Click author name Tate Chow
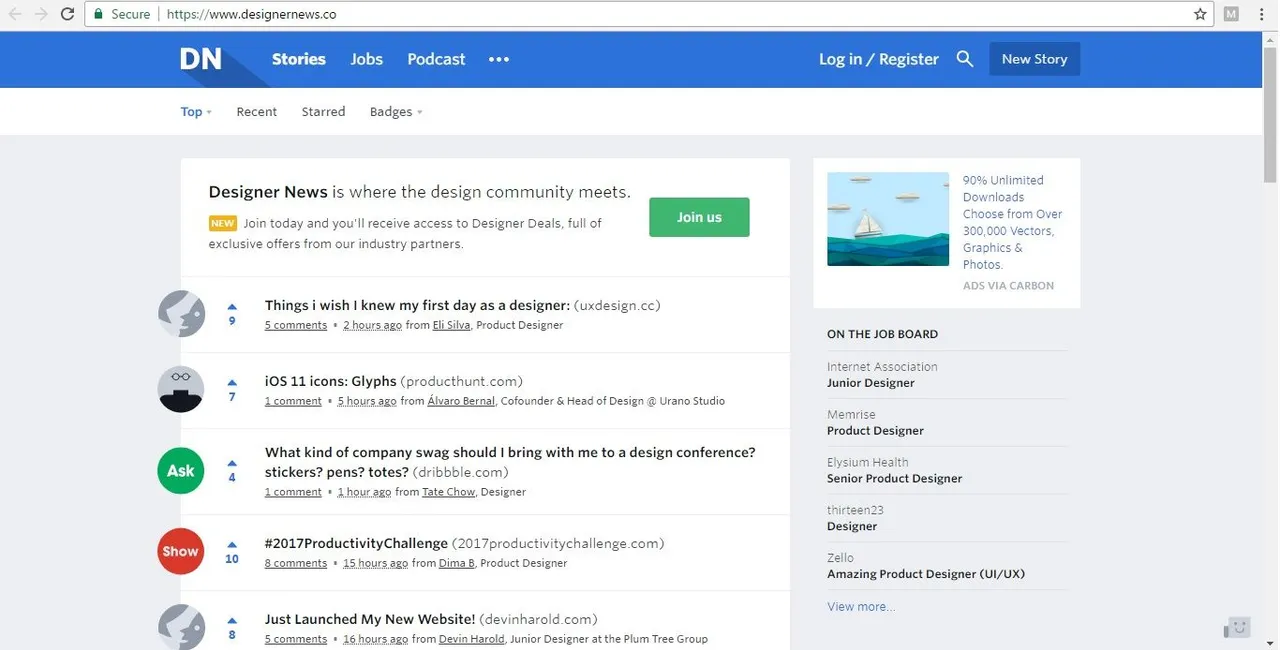 (448, 492)
